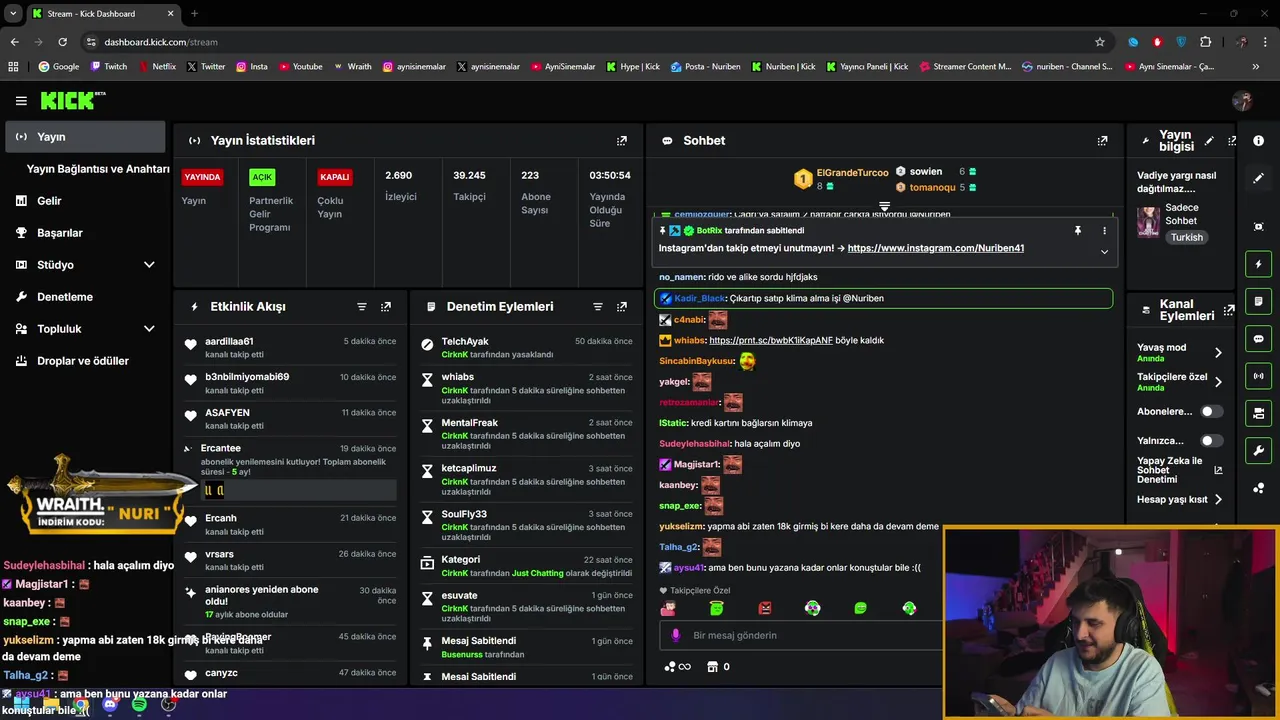This screenshot has height=720, width=1280.
Task: Toggle the Yalnızca chat mode switch
Action: point(1211,441)
